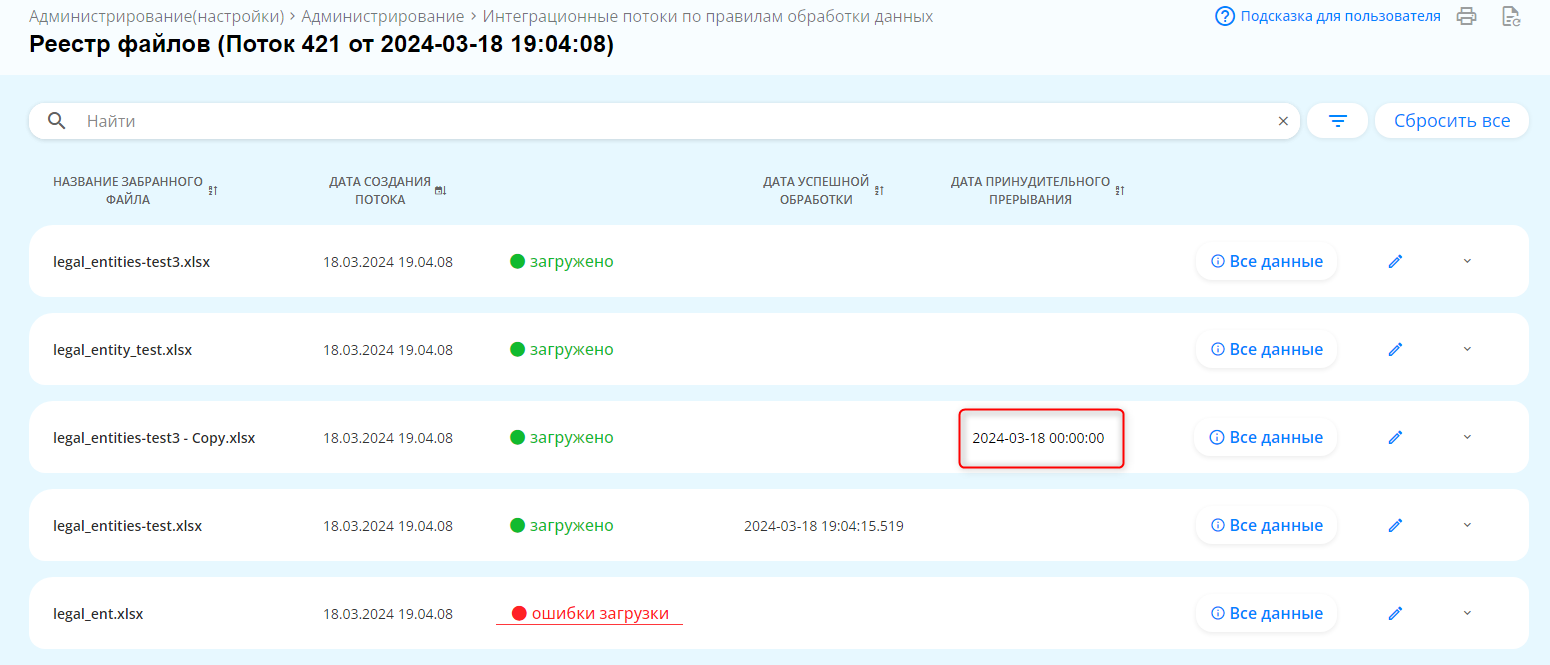This screenshot has width=1550, height=665.
Task: Expand the legal_entities-test3.xlsx row chevron
Action: tap(1467, 261)
